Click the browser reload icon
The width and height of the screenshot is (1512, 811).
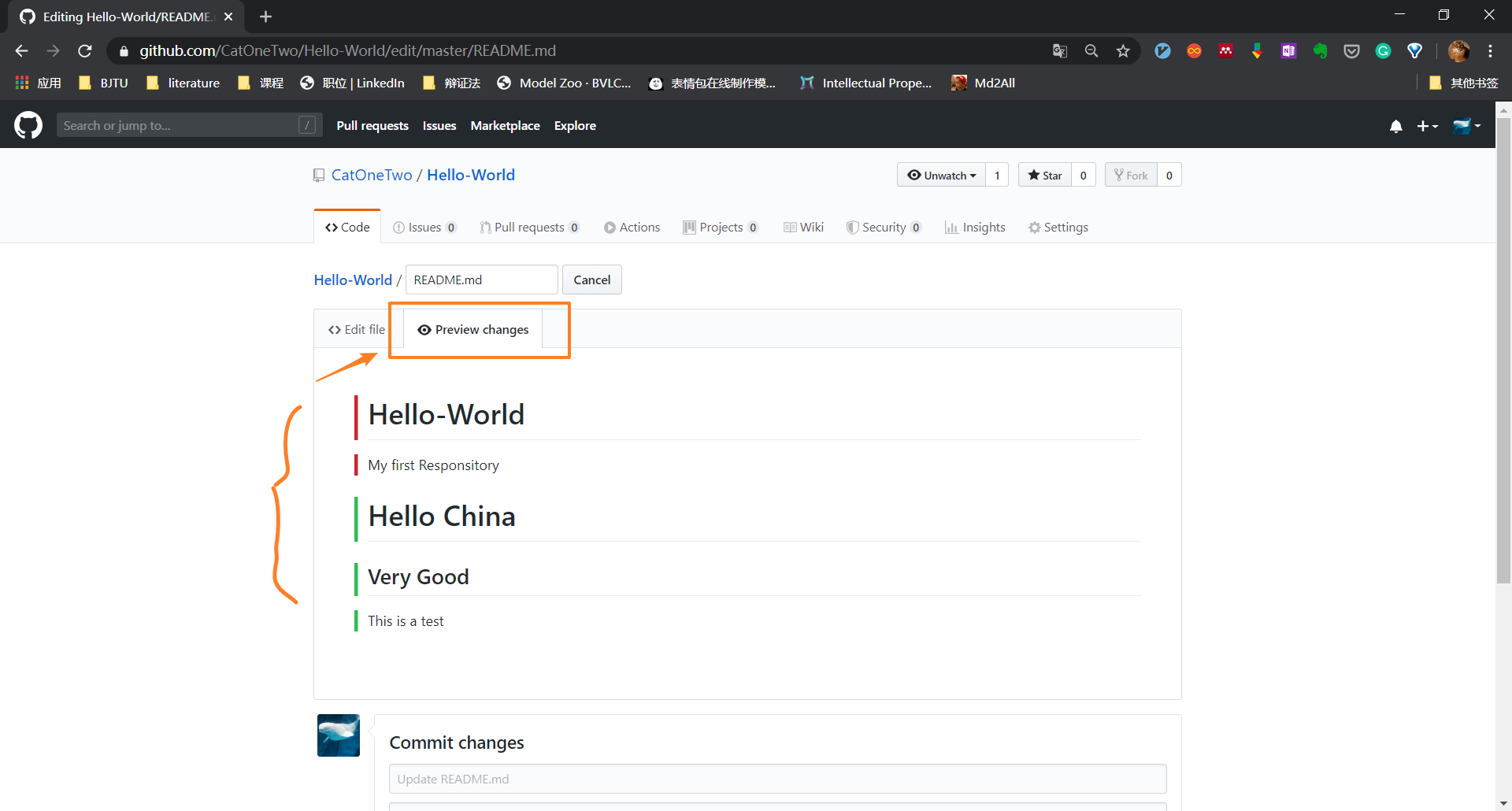tap(85, 51)
